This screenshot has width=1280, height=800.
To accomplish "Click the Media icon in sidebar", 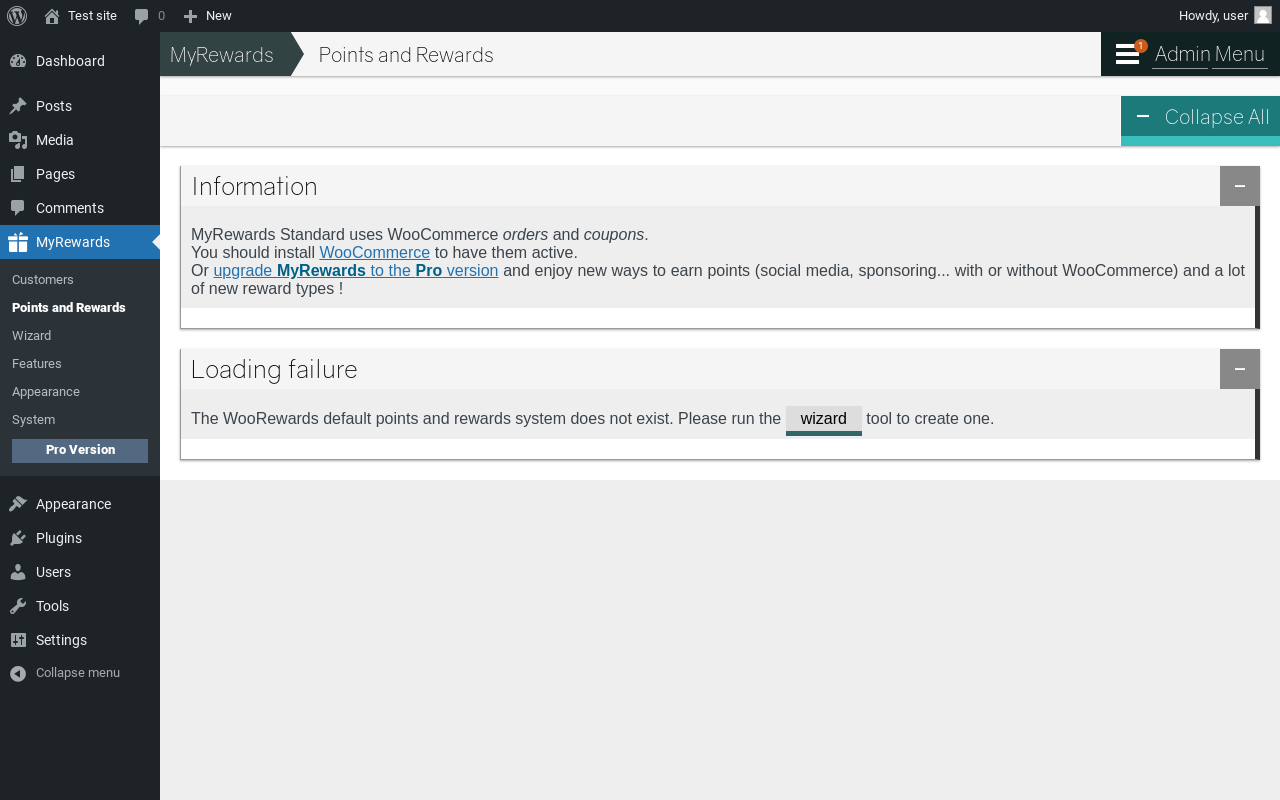I will coord(18,140).
